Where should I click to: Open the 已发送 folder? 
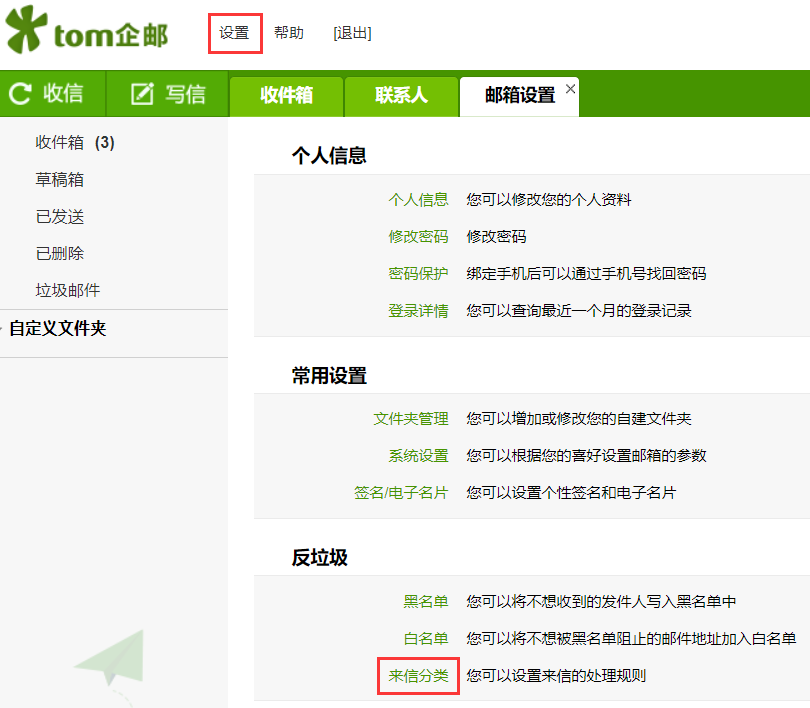60,217
